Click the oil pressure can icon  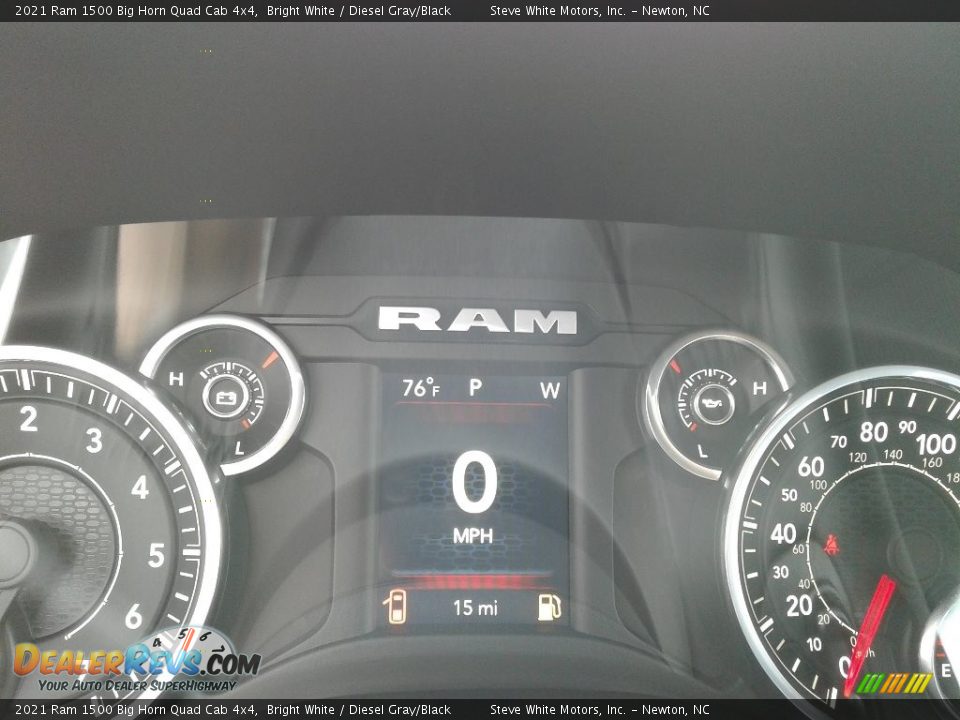(x=714, y=403)
